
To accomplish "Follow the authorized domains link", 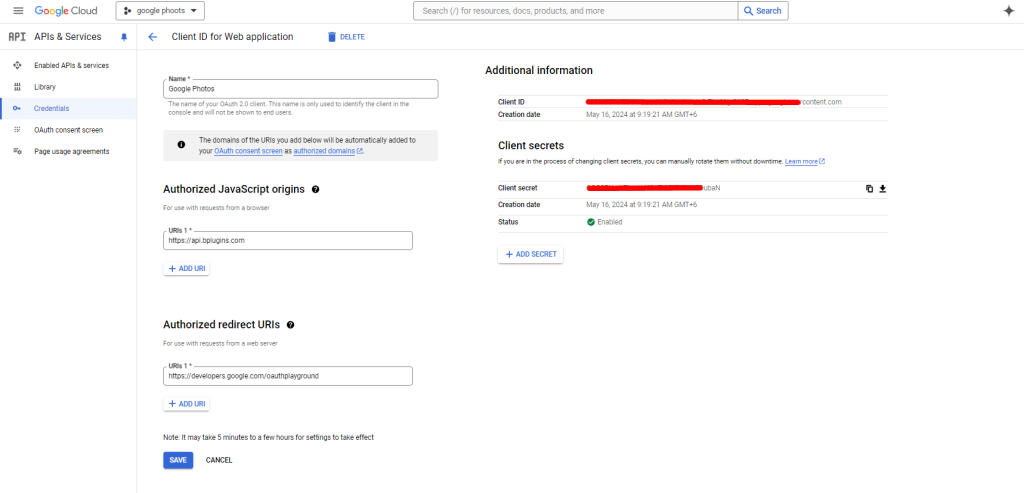I will coord(328,151).
